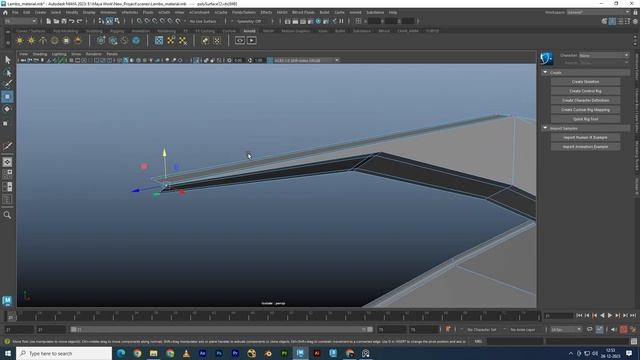Click the Maya M icon below toolbox
This screenshot has width=640, height=360.
tap(7, 301)
